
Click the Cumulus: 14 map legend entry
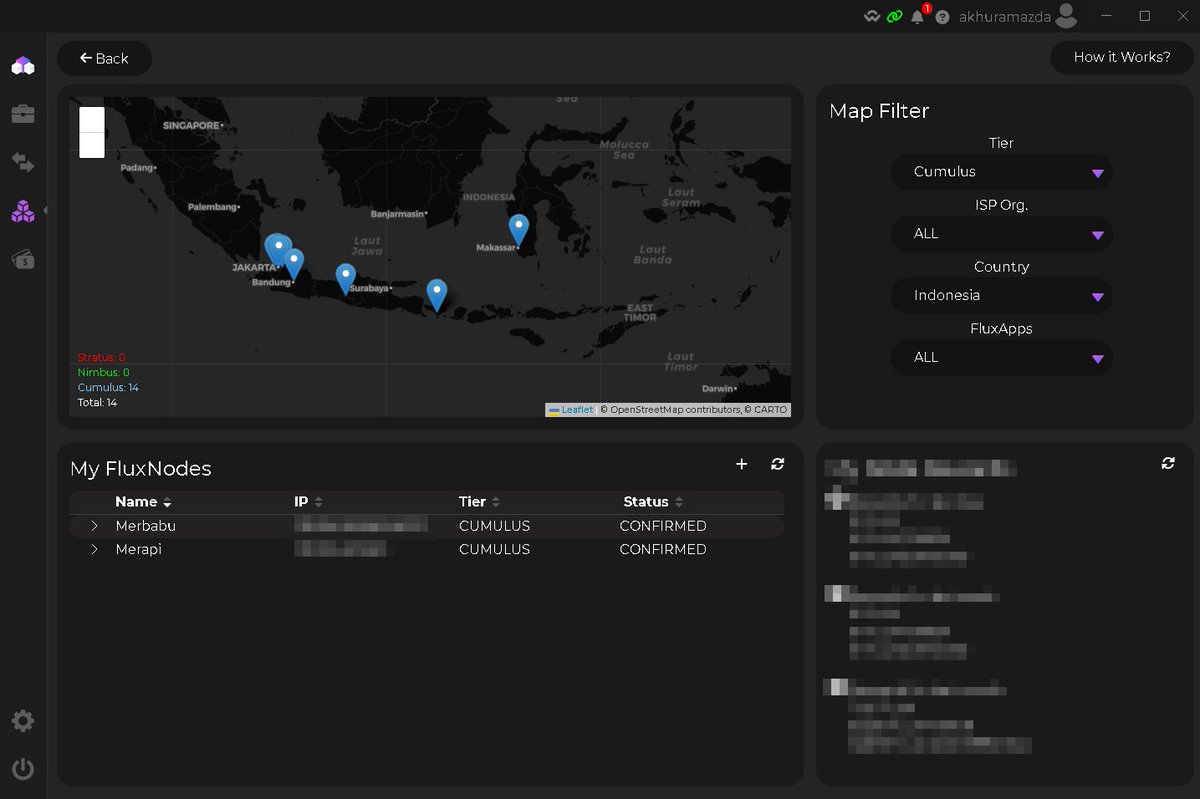click(x=108, y=388)
